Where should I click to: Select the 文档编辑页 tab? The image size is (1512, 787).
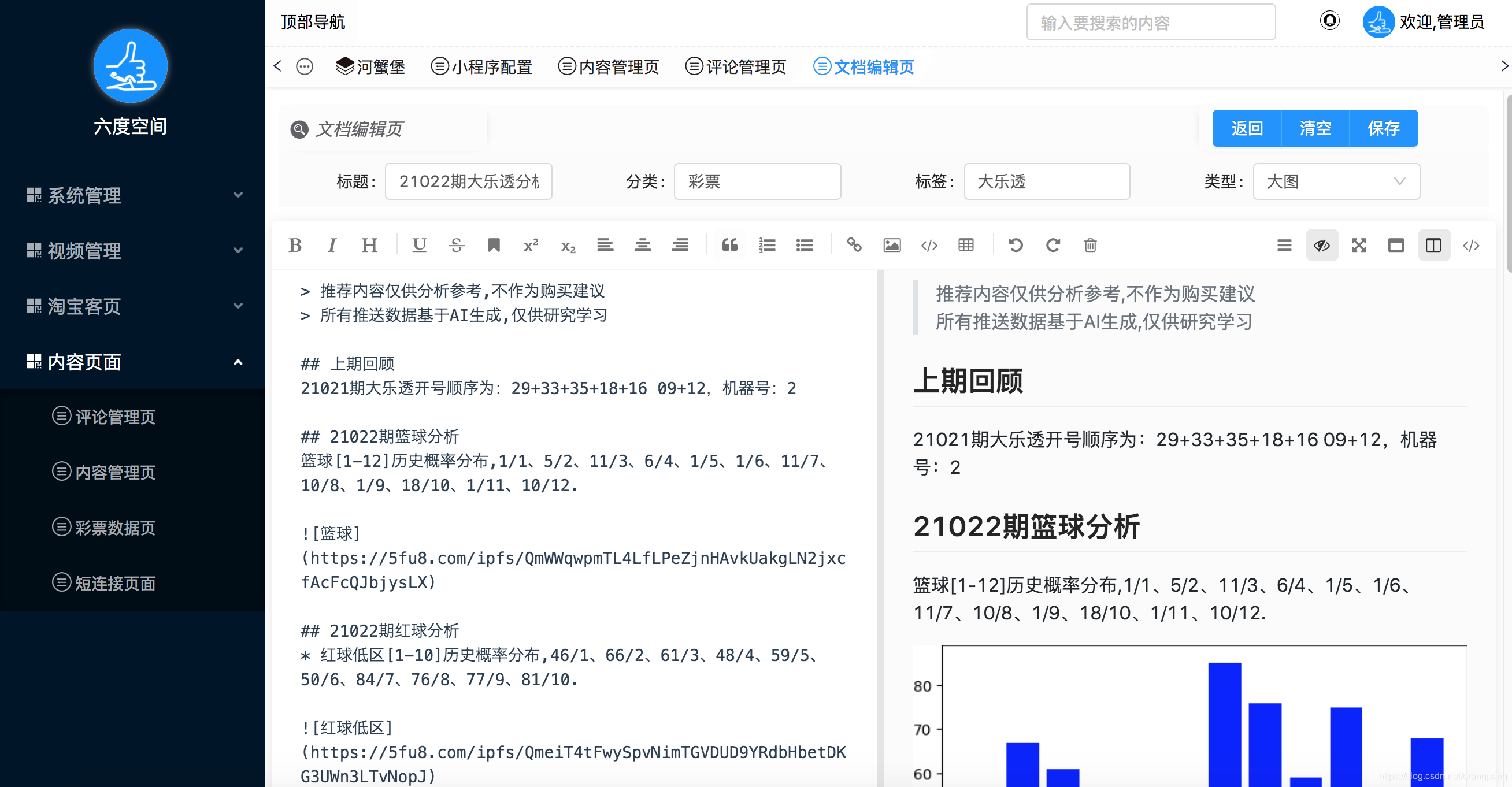coord(864,67)
